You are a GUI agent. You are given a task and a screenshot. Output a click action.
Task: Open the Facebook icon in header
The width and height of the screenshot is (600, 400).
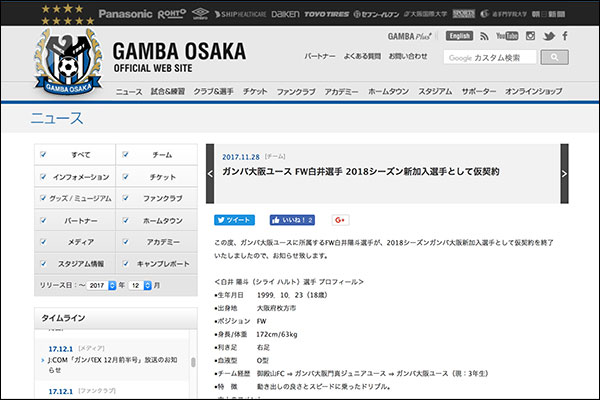tap(566, 36)
